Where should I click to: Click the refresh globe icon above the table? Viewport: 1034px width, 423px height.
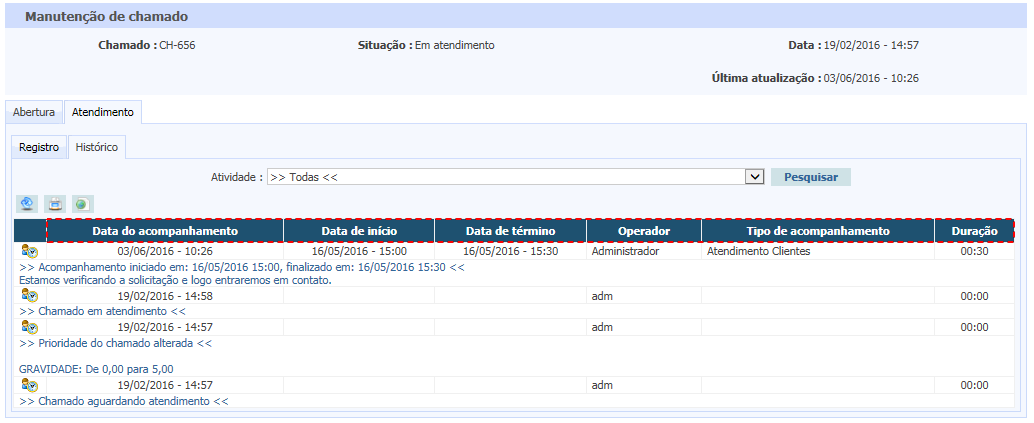(28, 204)
